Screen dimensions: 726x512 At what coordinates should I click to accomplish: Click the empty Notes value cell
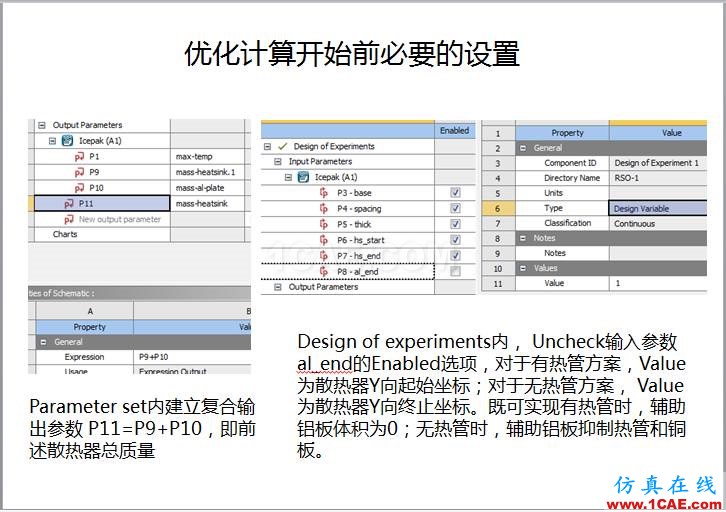pos(658,253)
